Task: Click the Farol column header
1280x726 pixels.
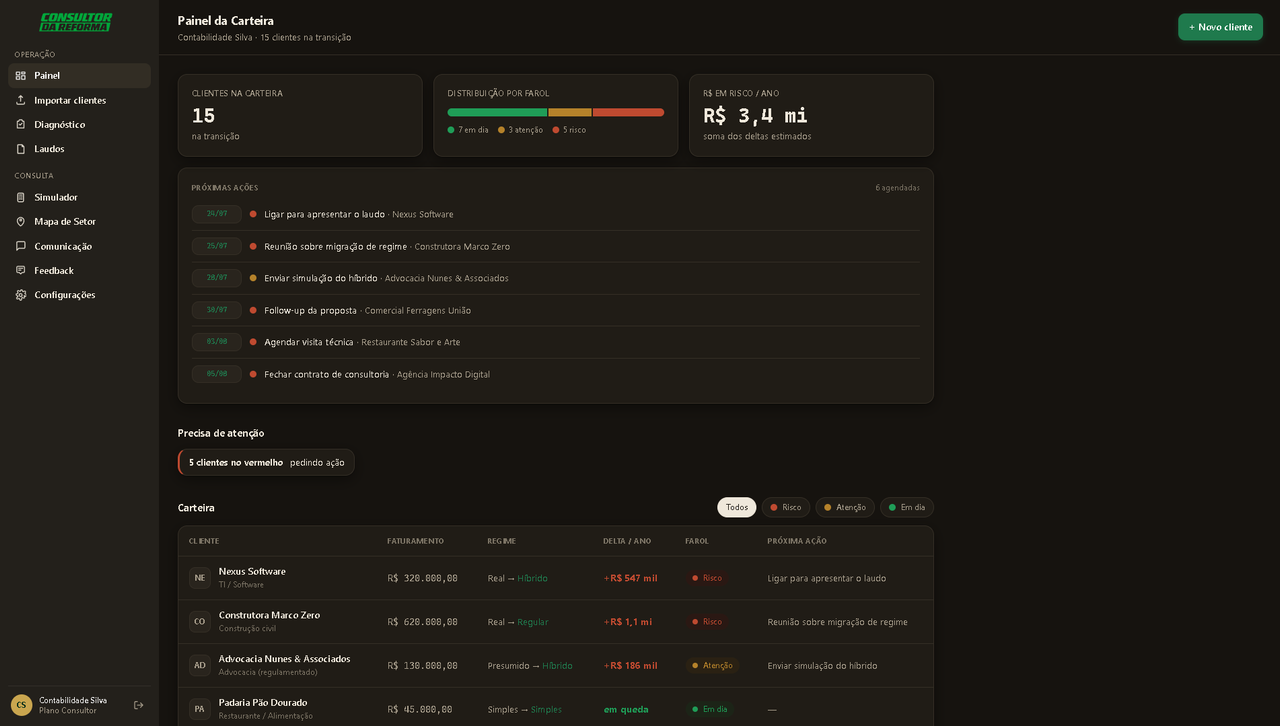Action: point(697,541)
